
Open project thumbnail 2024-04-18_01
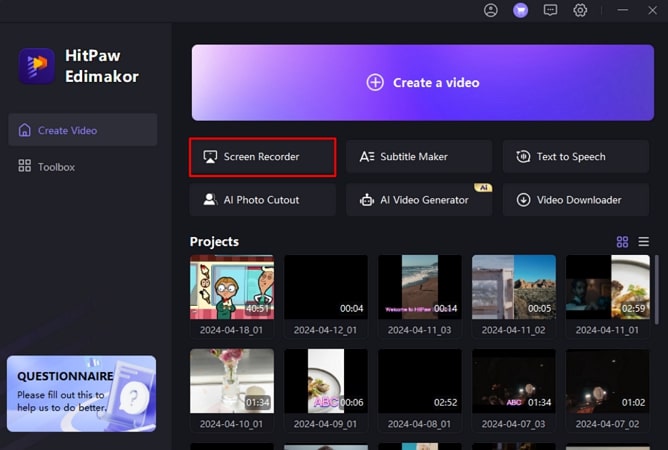coord(232,287)
